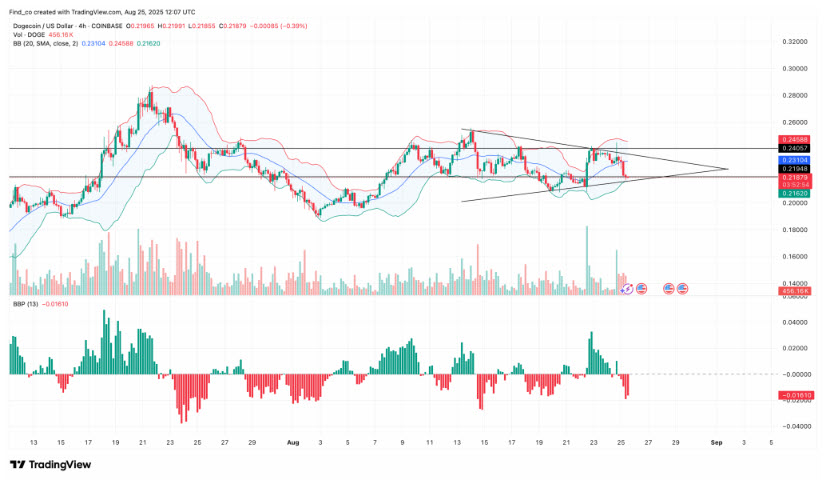Click the red 0.24588 tag on the price axis

point(794,140)
